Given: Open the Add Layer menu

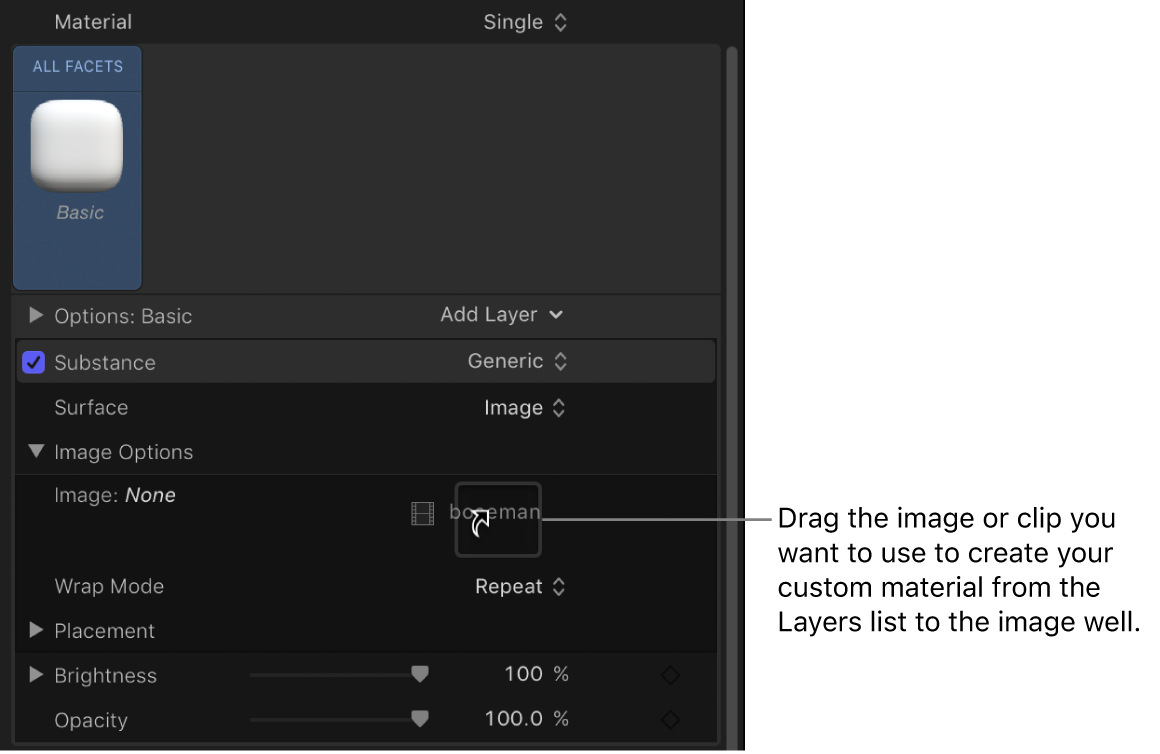Looking at the screenshot, I should [x=502, y=314].
